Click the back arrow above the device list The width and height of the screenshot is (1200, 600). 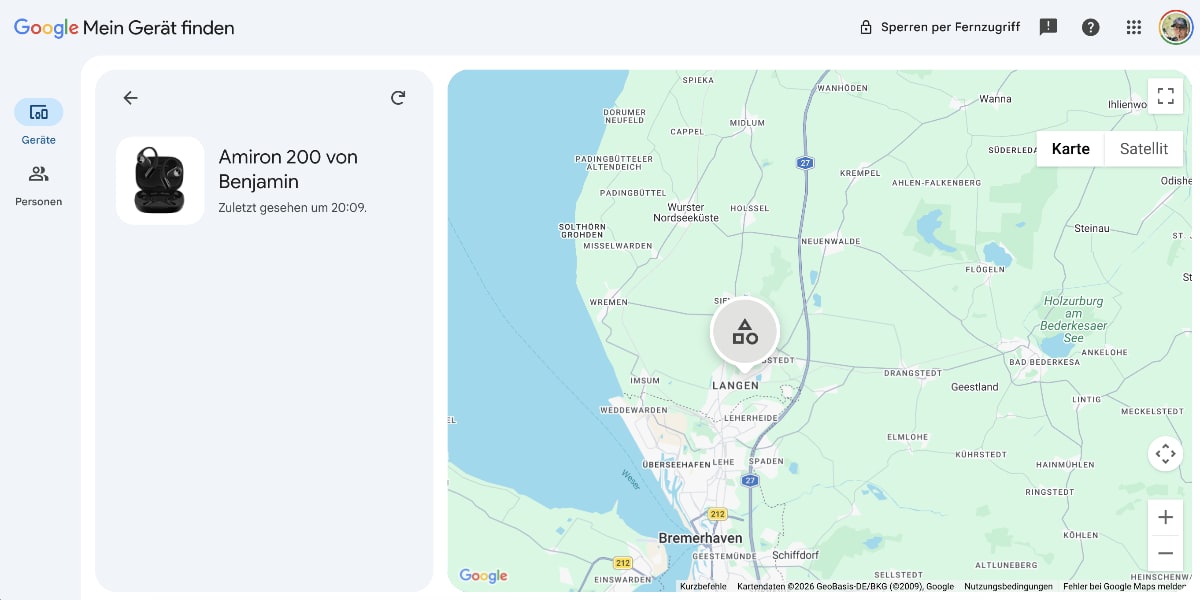[x=131, y=98]
